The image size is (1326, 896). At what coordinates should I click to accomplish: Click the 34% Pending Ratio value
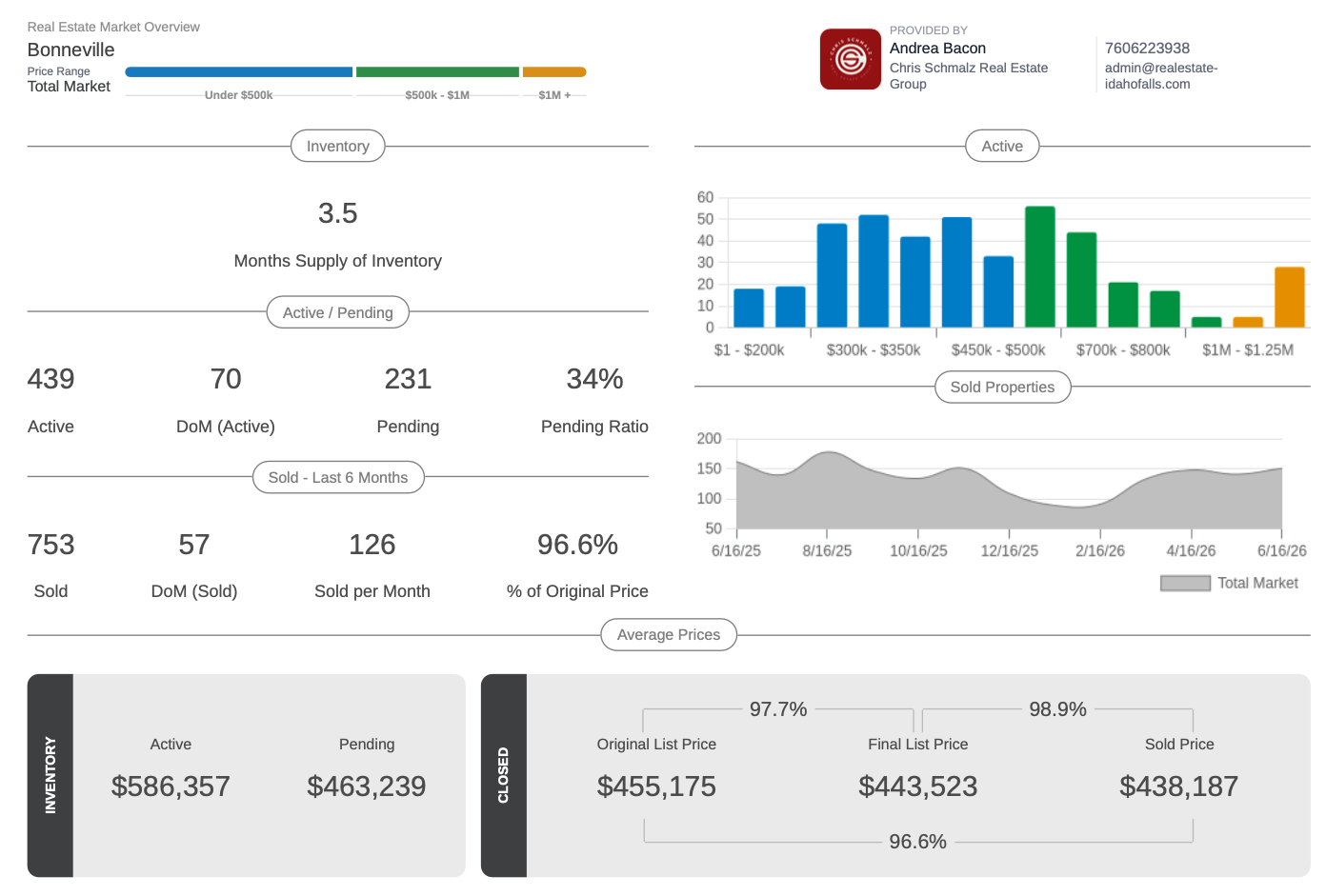tap(594, 379)
